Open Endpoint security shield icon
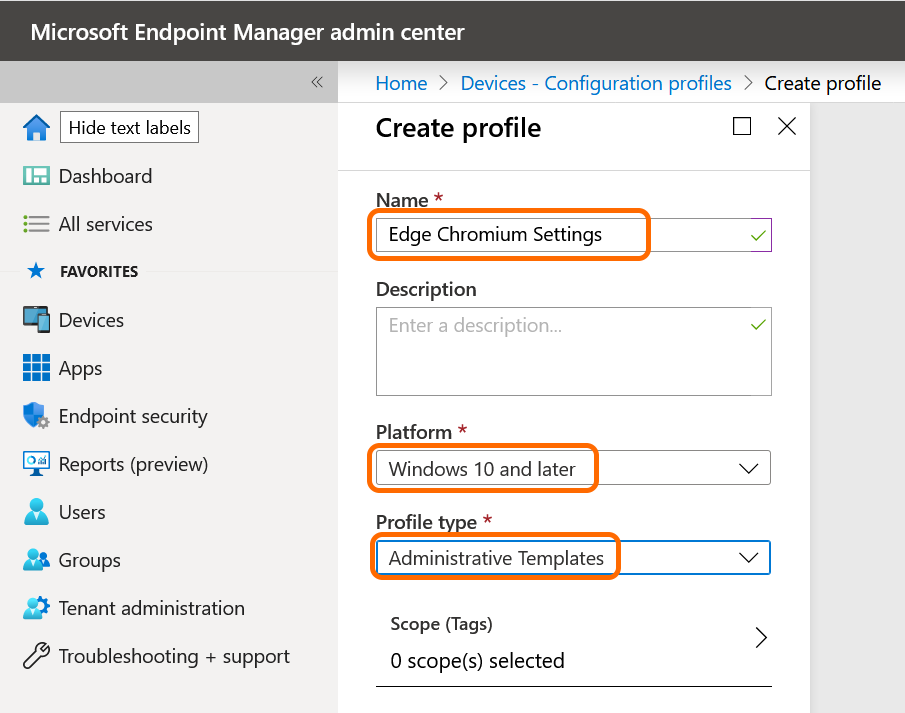 36,416
